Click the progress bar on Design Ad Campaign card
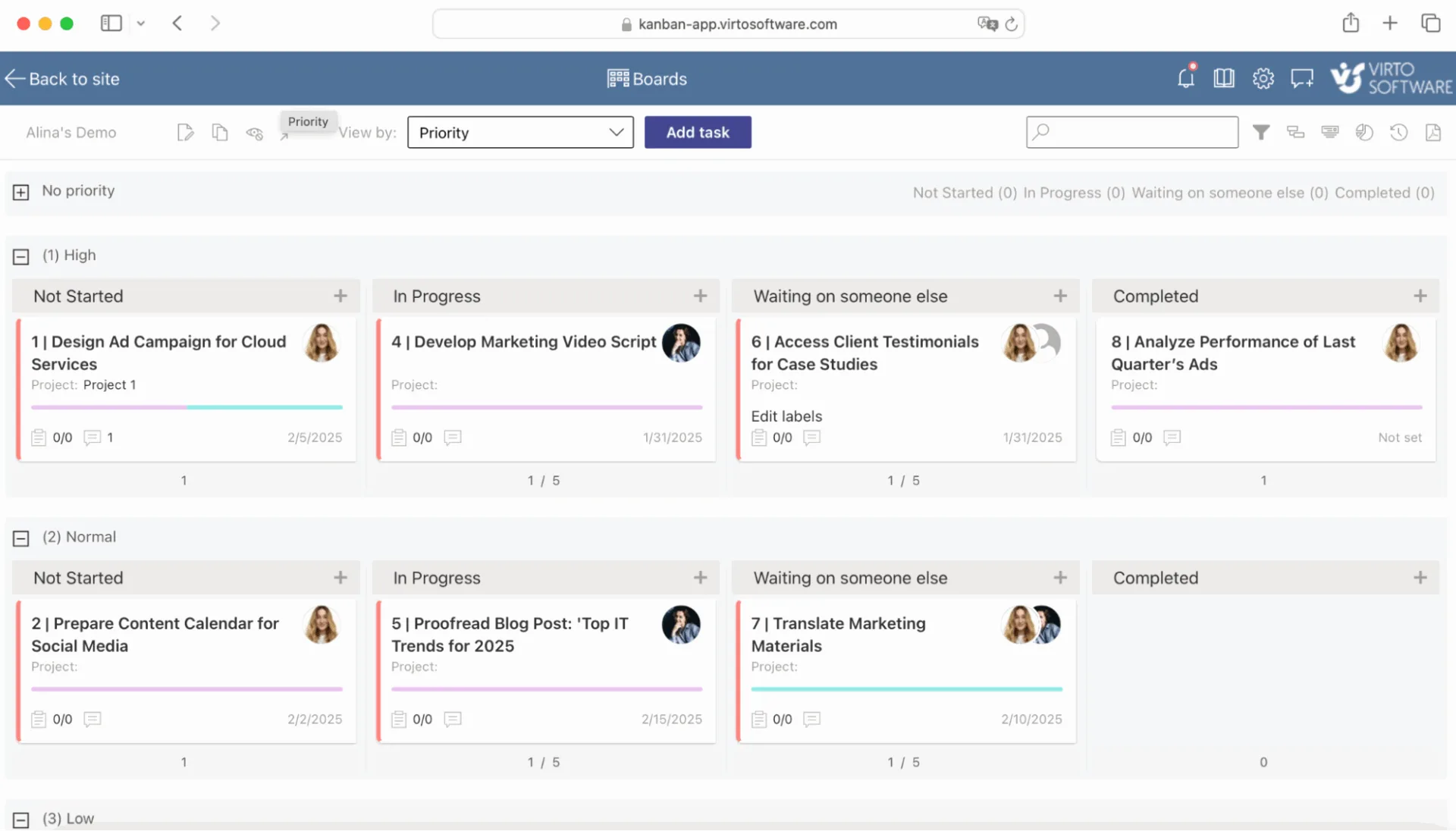The width and height of the screenshot is (1456, 831). pos(187,407)
